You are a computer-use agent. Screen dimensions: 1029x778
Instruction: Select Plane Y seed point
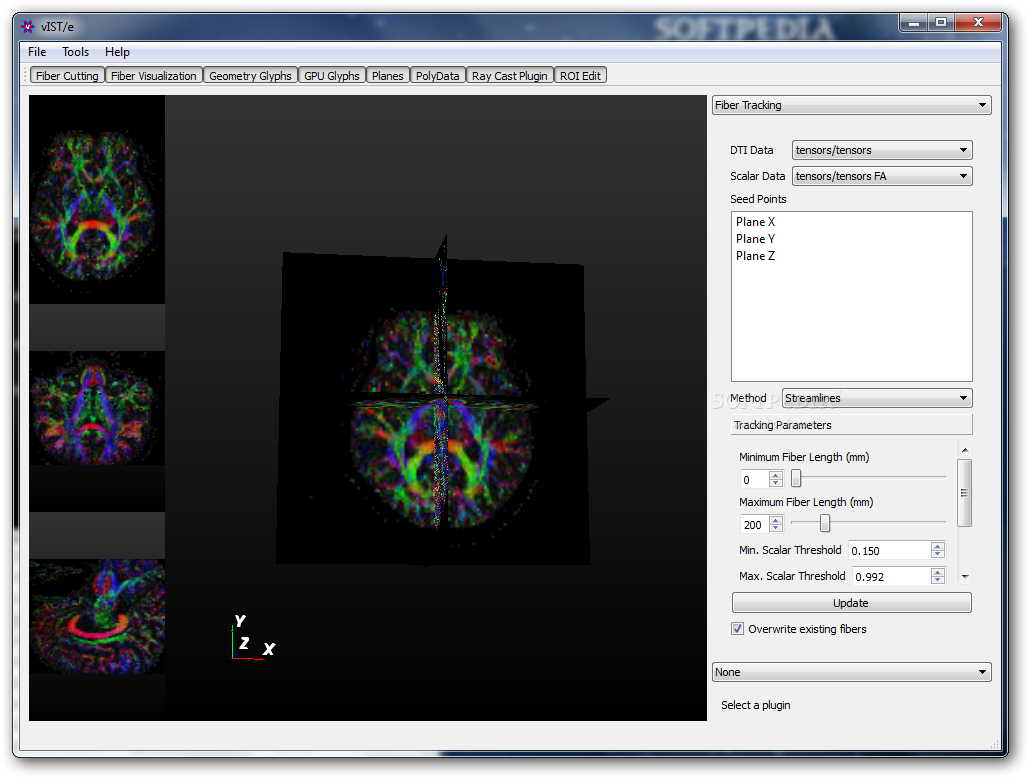pos(755,239)
